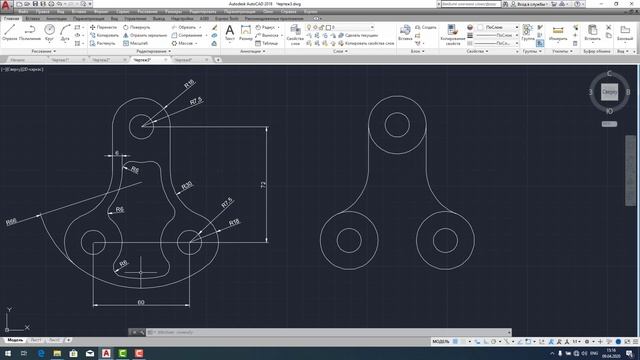640x360 pixels.
Task: Toggle hardware acceleration blue circle in status bar
Action: 618,342
